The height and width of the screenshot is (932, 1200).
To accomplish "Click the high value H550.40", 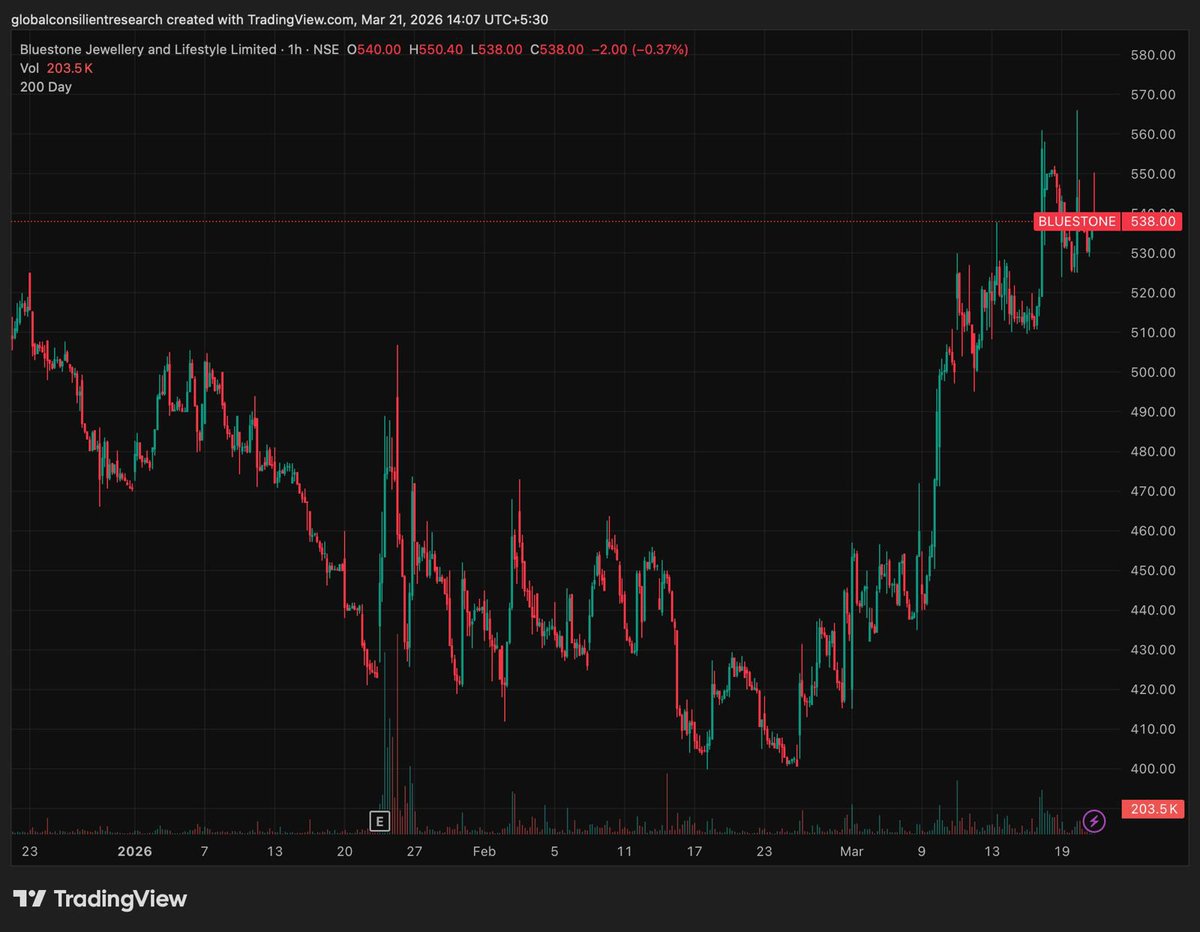I will (x=436, y=49).
